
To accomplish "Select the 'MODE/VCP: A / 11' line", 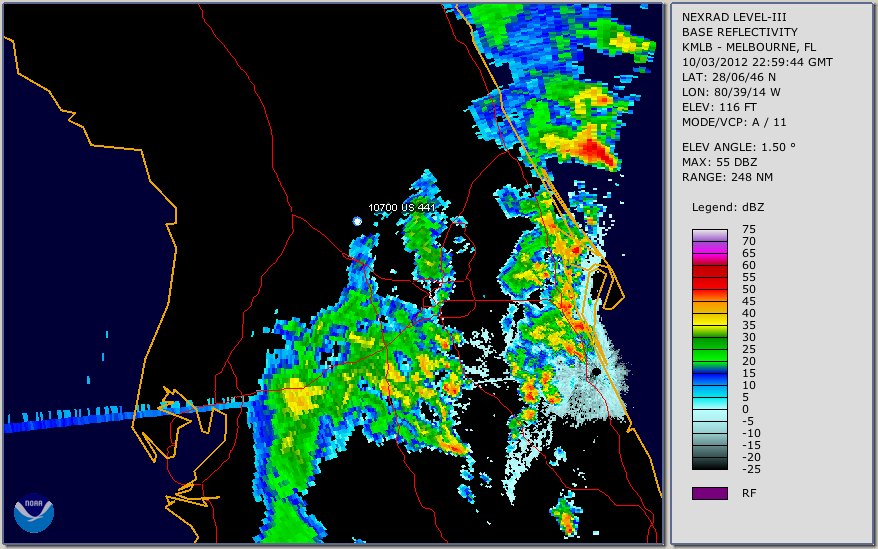I will click(x=734, y=122).
